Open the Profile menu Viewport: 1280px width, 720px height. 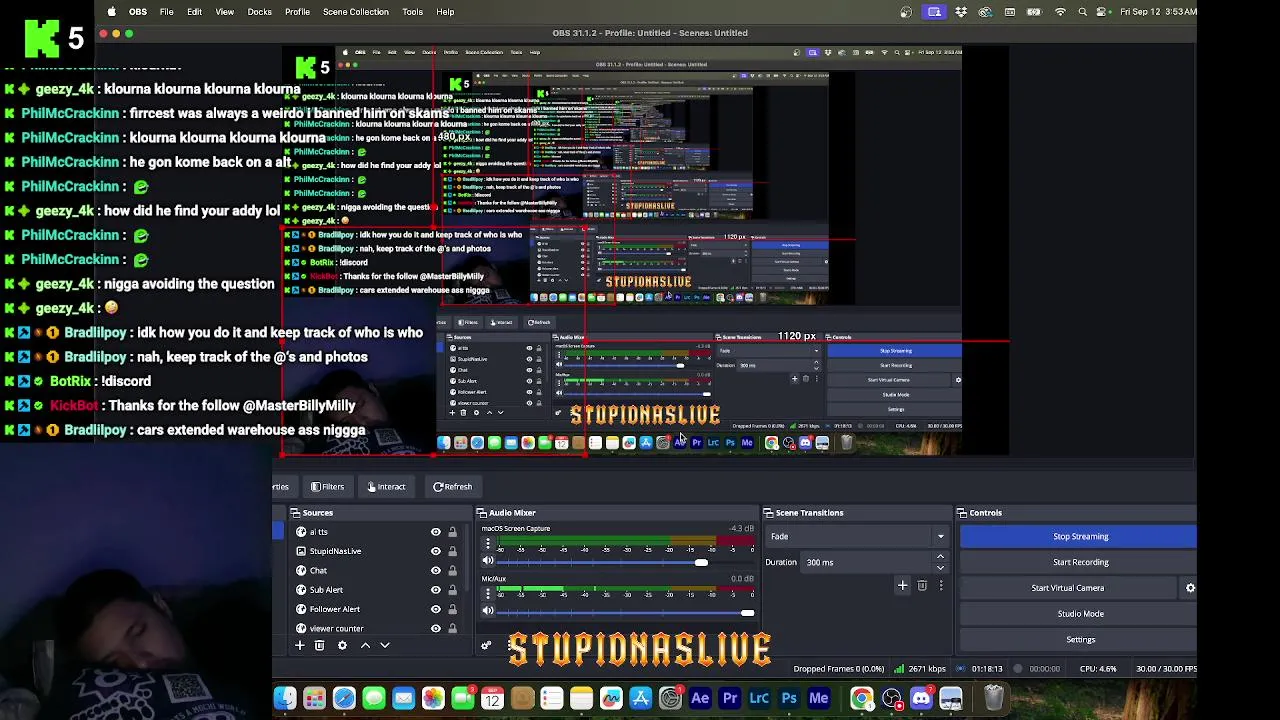point(297,12)
